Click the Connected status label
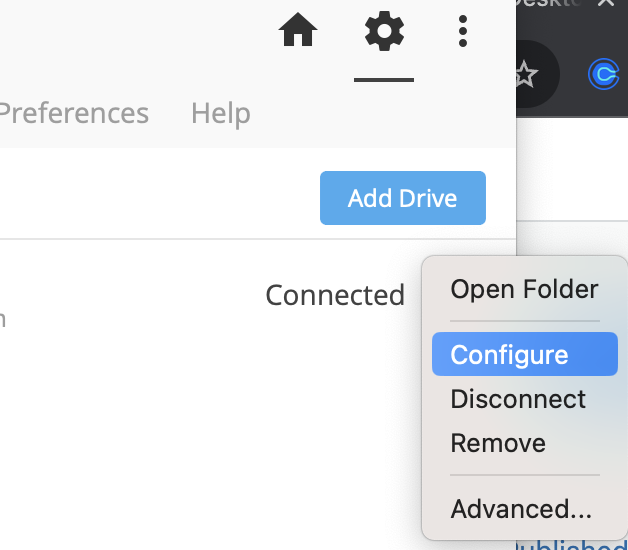 pyautogui.click(x=335, y=295)
